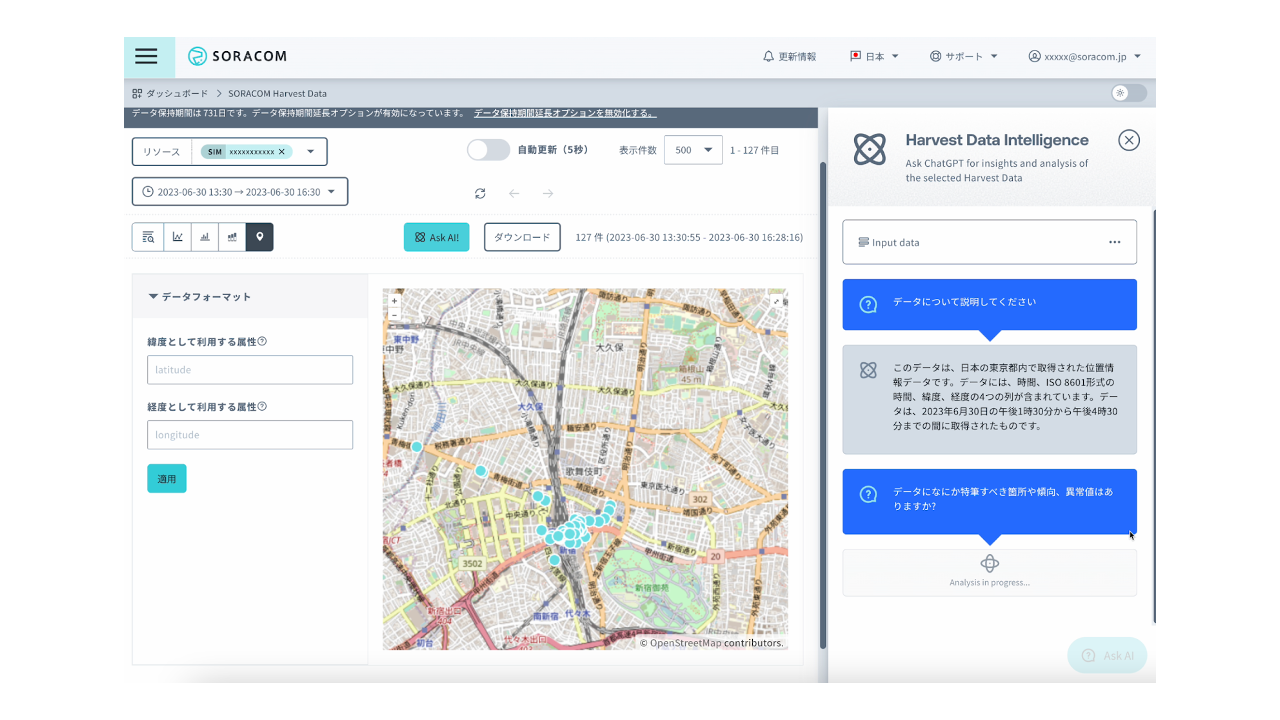Select the map view icon
This screenshot has height=720, width=1280.
(x=260, y=237)
